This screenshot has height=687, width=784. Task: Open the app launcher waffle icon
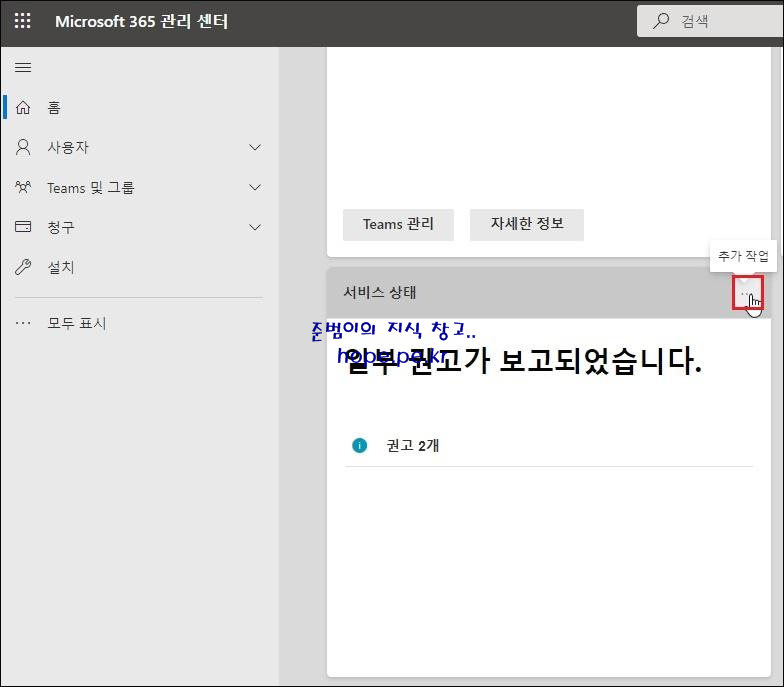[x=22, y=20]
